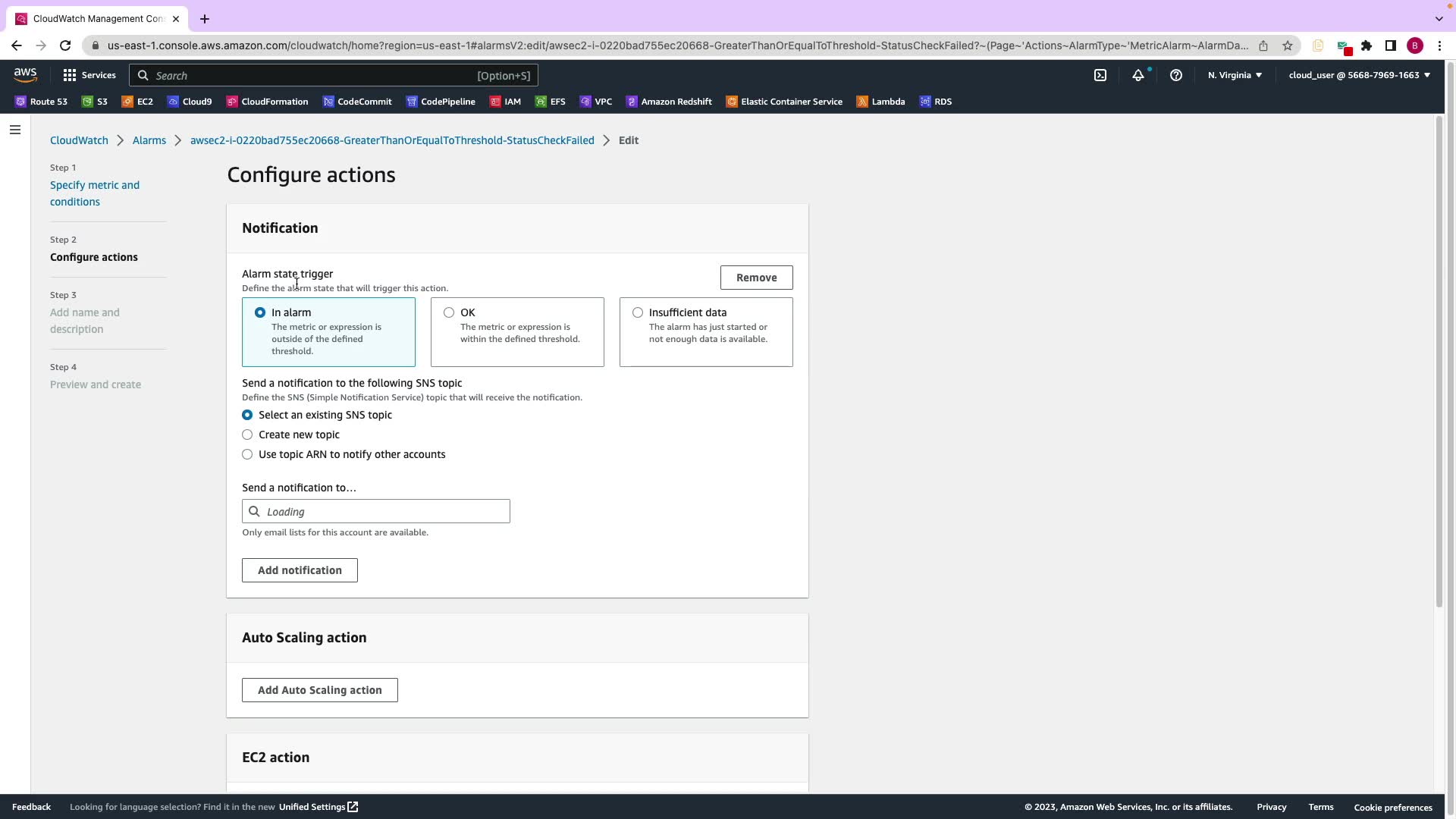Select Insufficient data alarm state
The image size is (1456, 819).
click(638, 312)
